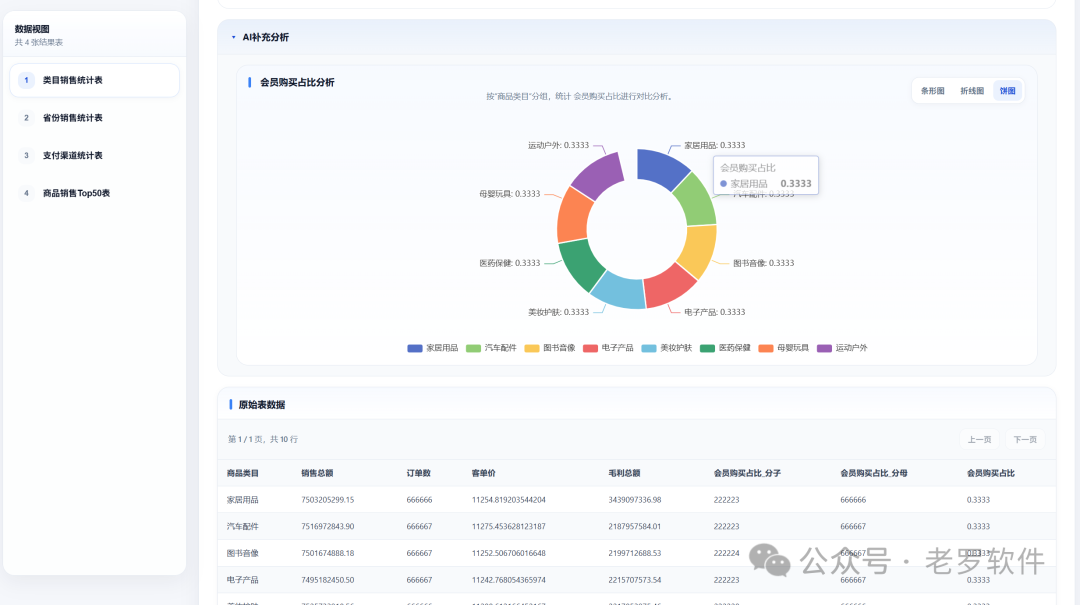Click the 订单数 column header
The image size is (1080, 605).
pyautogui.click(x=418, y=473)
